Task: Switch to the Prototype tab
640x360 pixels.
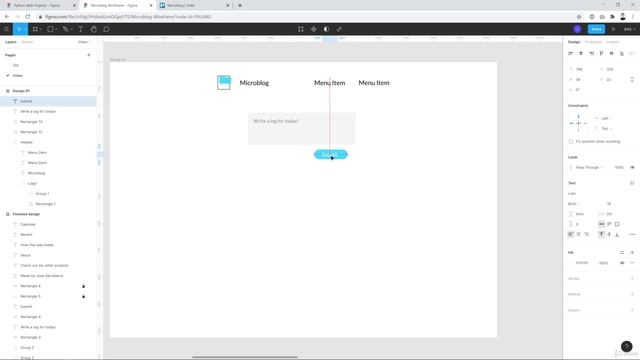Action: 593,42
